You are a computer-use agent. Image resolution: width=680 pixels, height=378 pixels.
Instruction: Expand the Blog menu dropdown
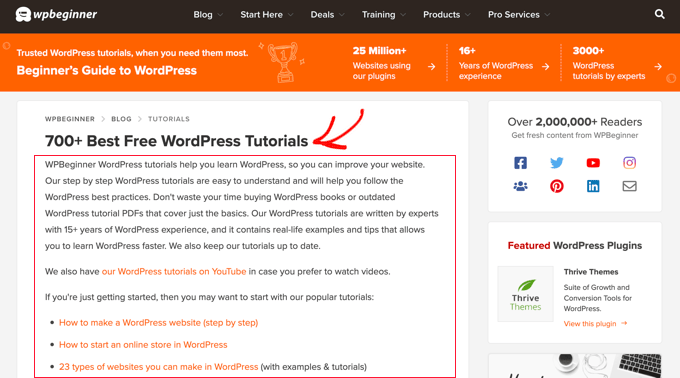click(x=208, y=15)
